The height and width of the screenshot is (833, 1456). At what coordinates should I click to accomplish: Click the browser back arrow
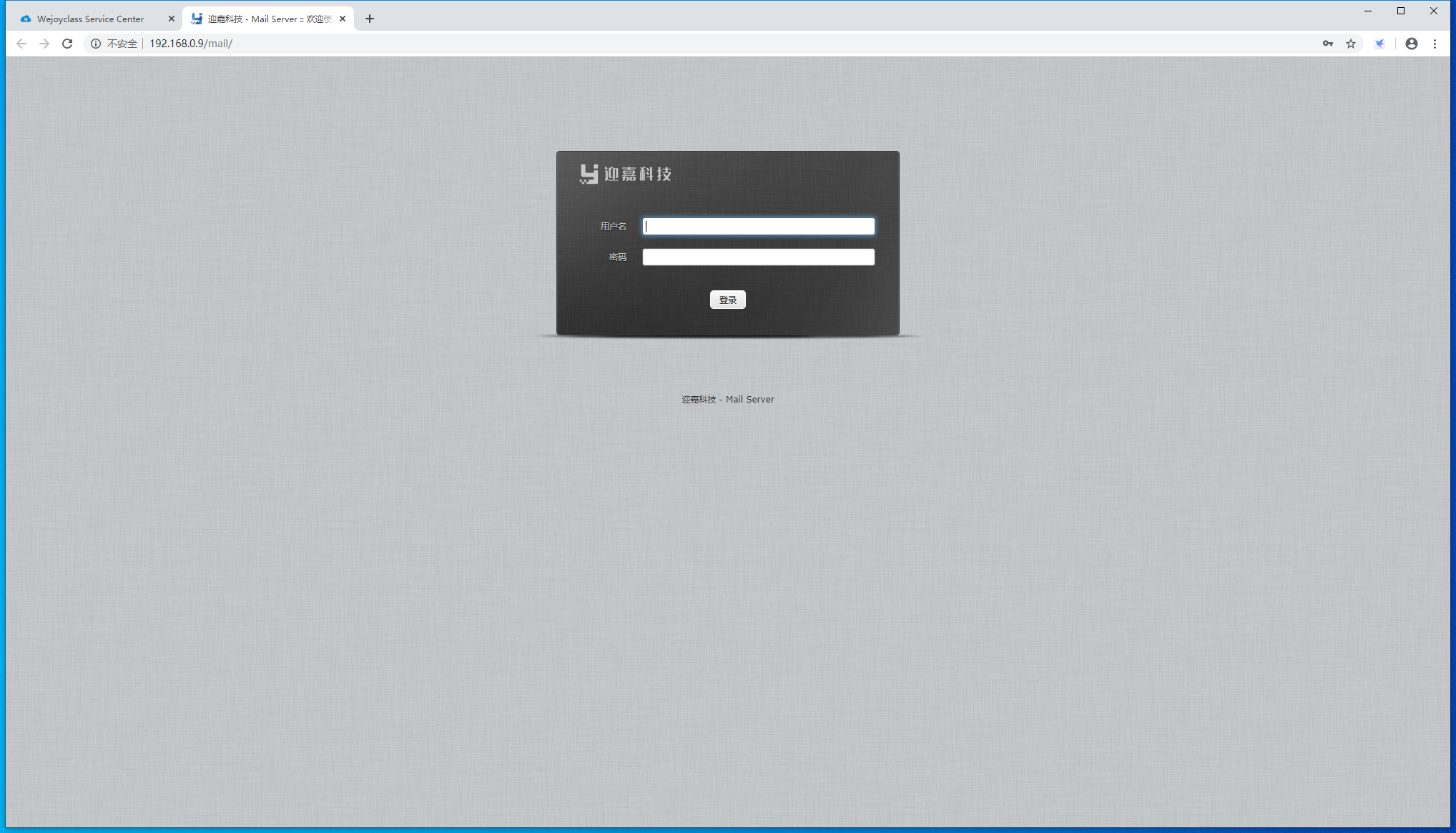pyautogui.click(x=21, y=44)
